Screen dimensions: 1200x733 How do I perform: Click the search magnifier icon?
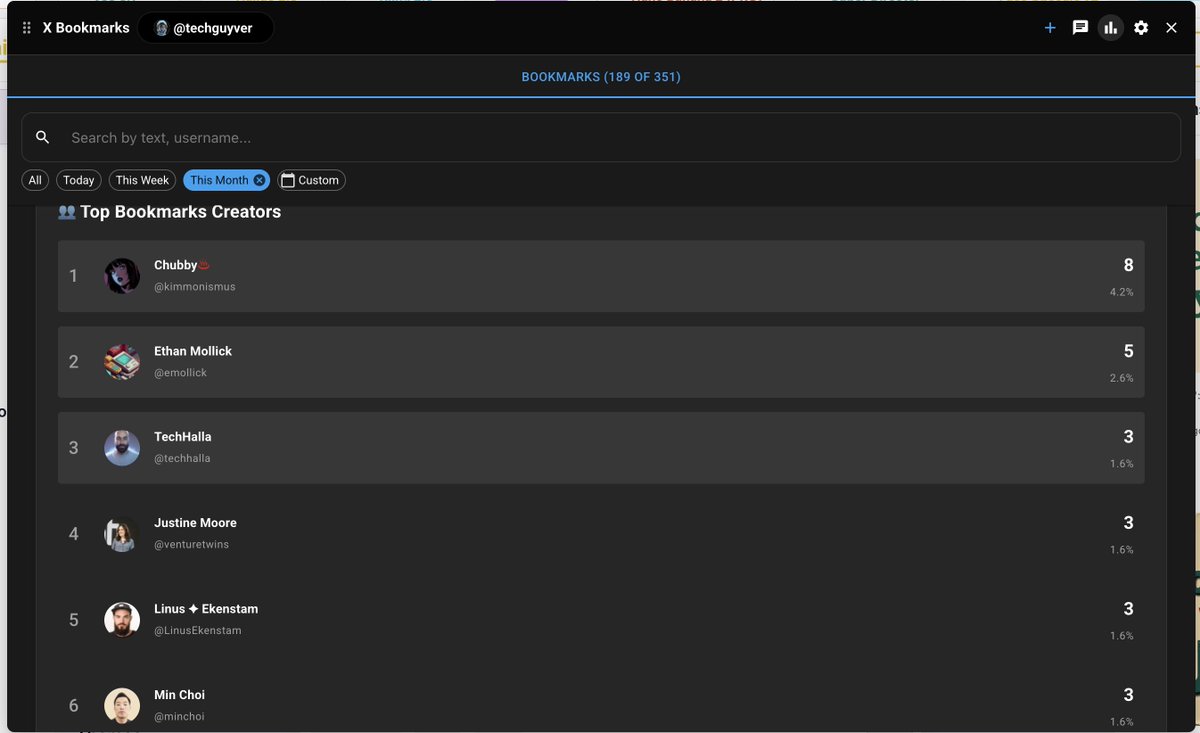(42, 136)
